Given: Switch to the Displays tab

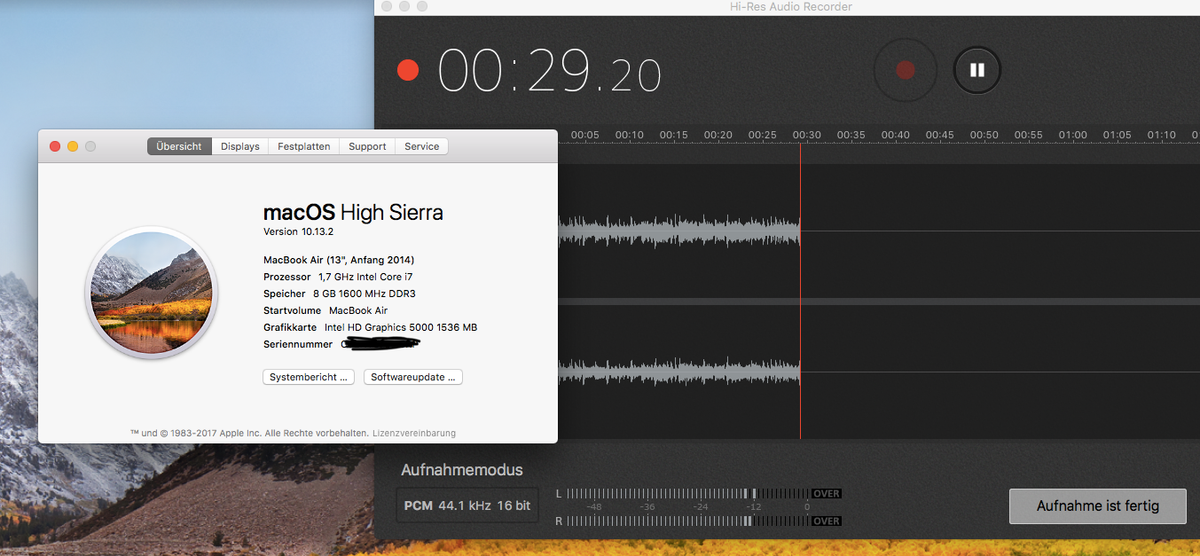Looking at the screenshot, I should (x=240, y=146).
